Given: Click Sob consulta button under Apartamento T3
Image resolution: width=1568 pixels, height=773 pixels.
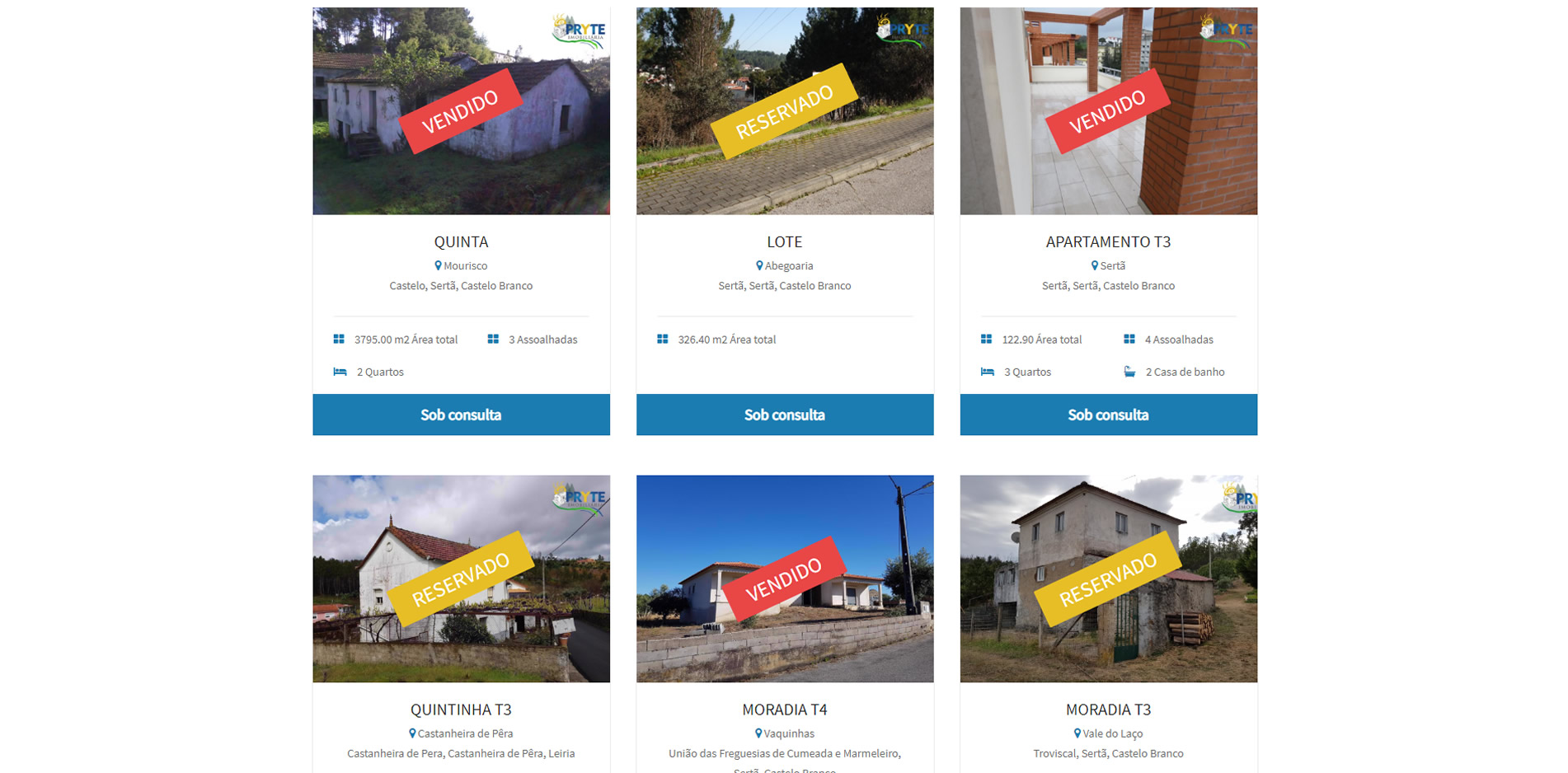Looking at the screenshot, I should tap(1109, 415).
